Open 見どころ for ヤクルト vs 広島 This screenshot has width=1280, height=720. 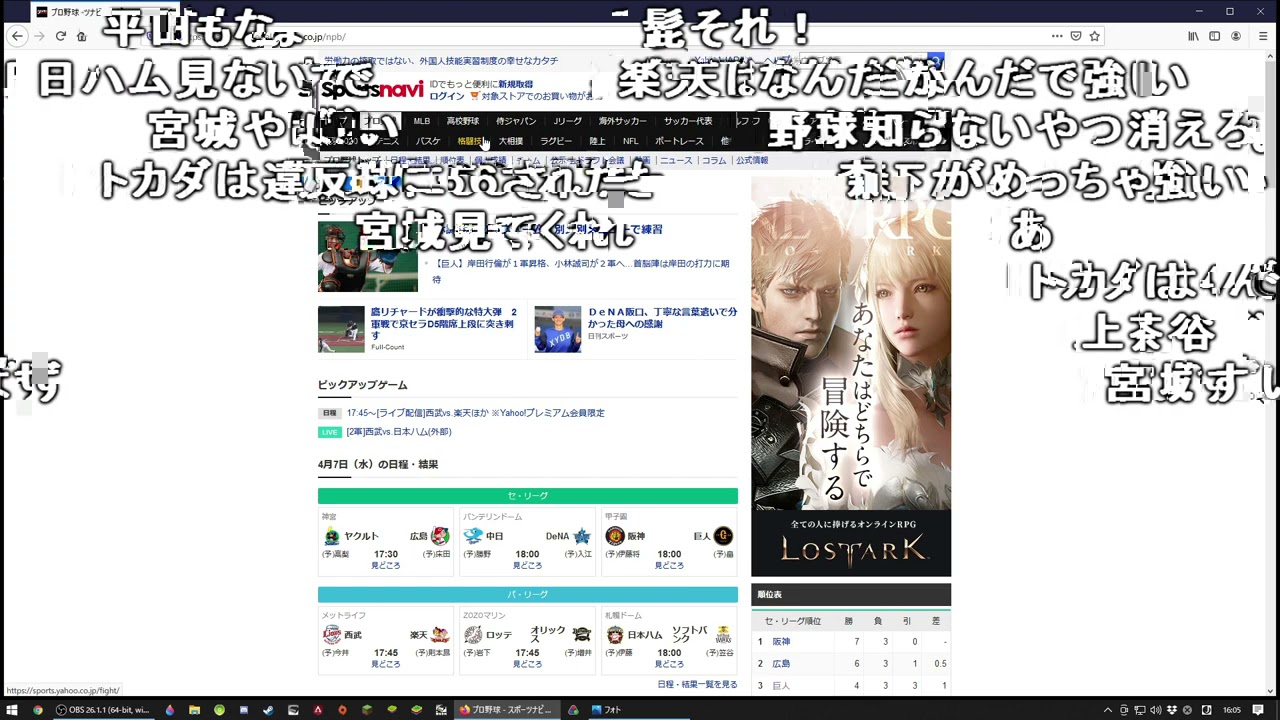[386, 565]
